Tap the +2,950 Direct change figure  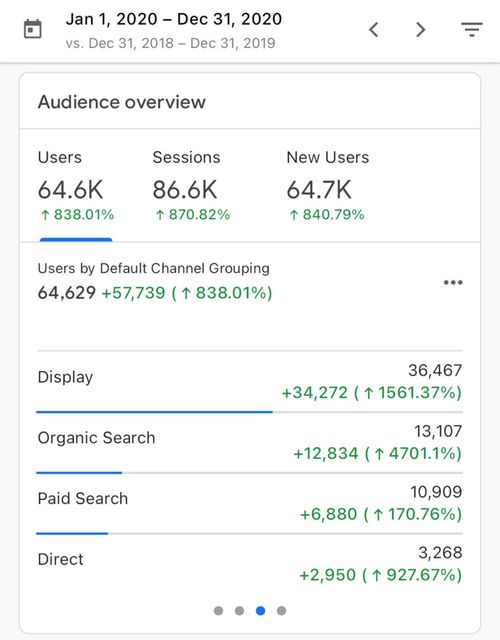327,575
